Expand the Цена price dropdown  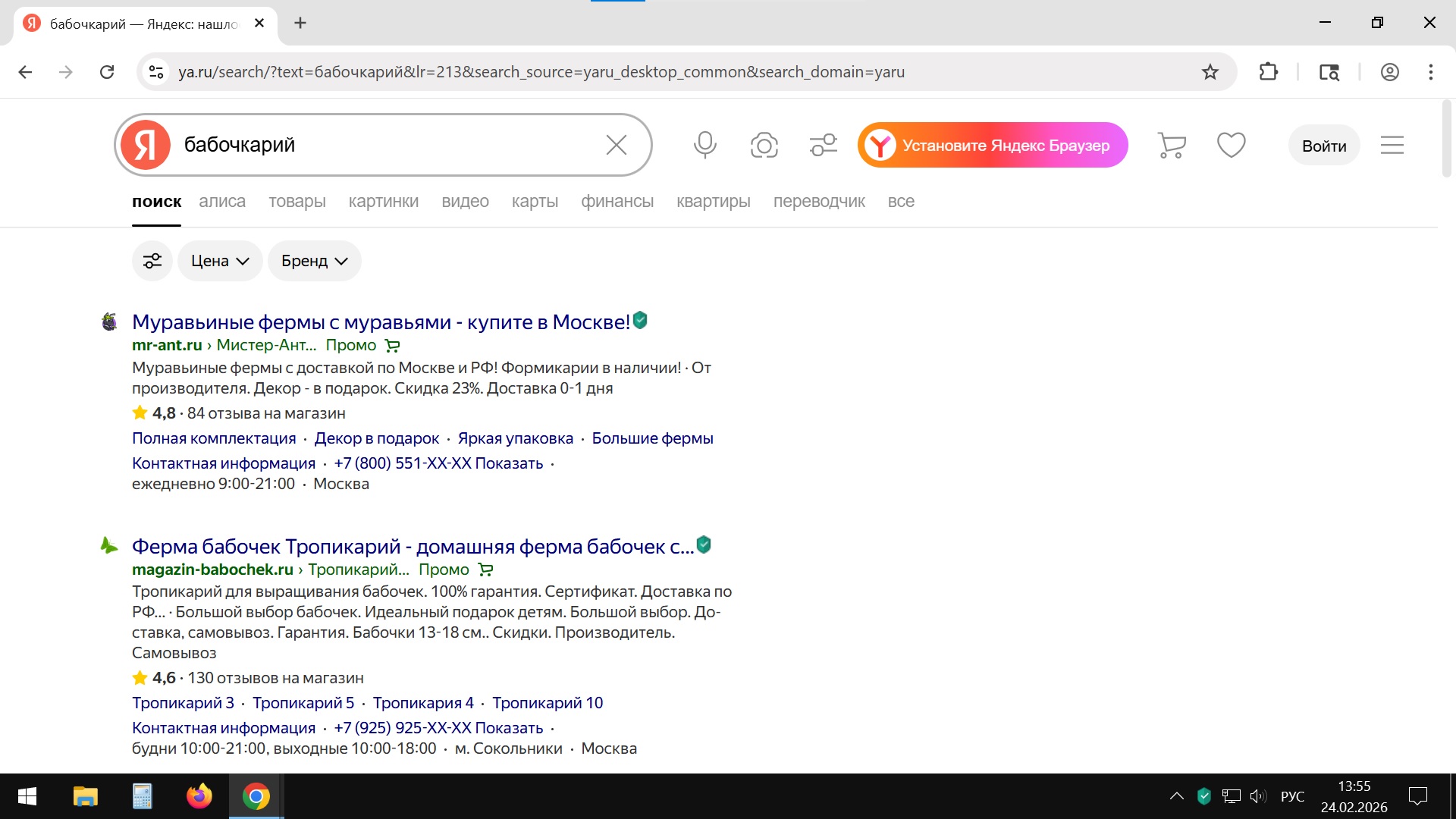[x=220, y=261]
